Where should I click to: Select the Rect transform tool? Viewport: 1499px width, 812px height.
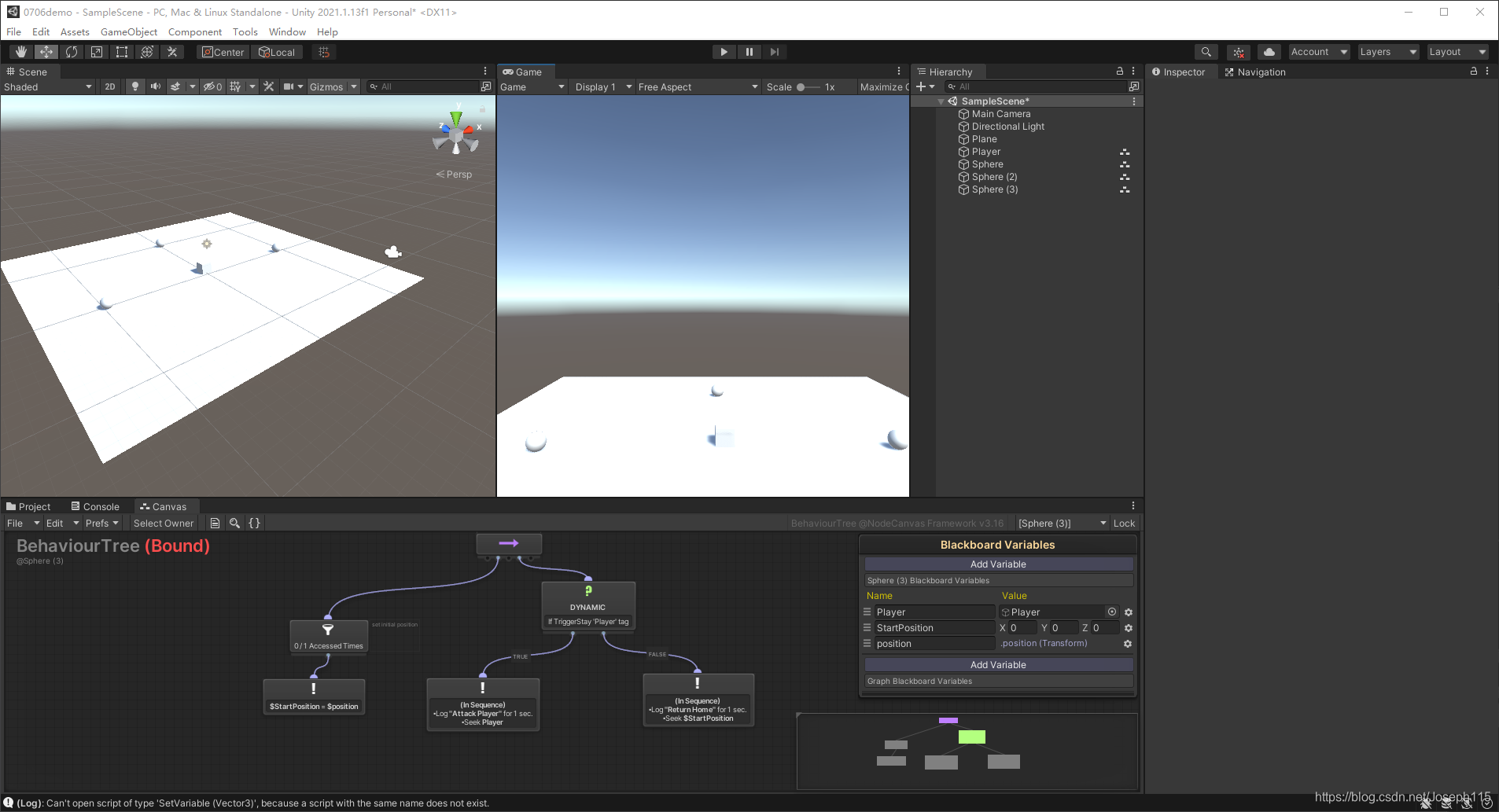122,51
